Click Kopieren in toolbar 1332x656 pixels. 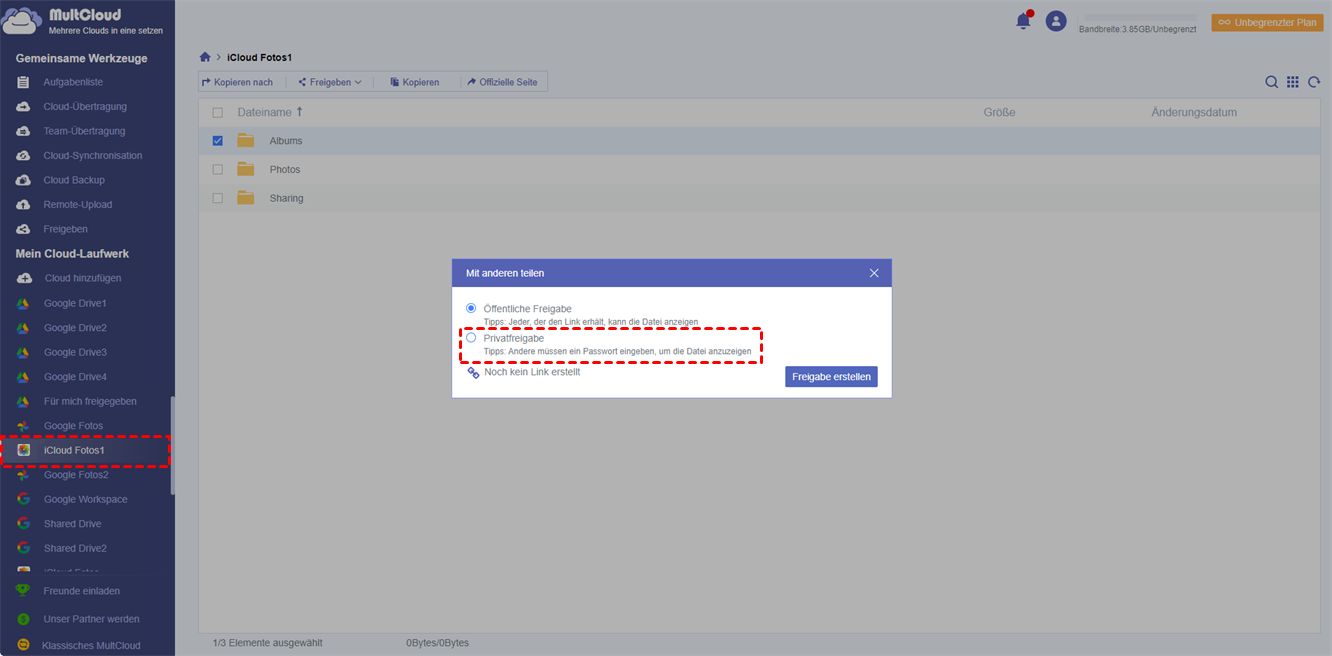click(x=415, y=82)
